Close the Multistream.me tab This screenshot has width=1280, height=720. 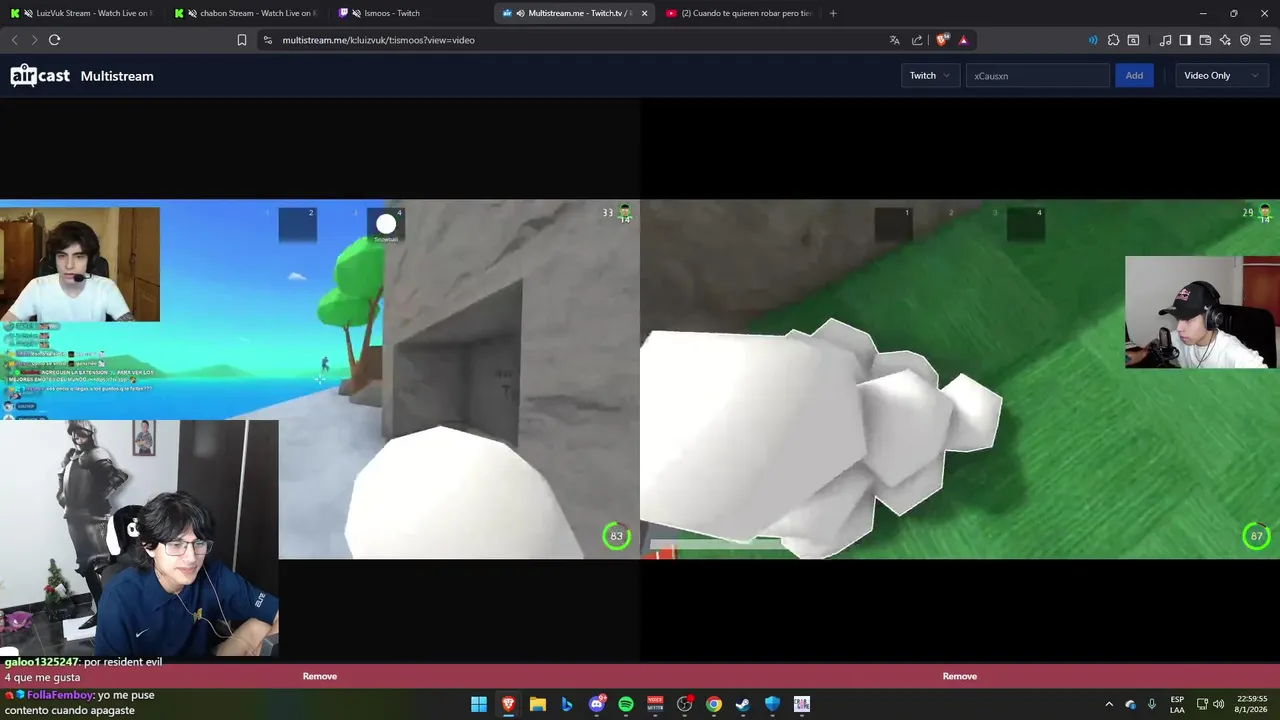click(x=644, y=13)
